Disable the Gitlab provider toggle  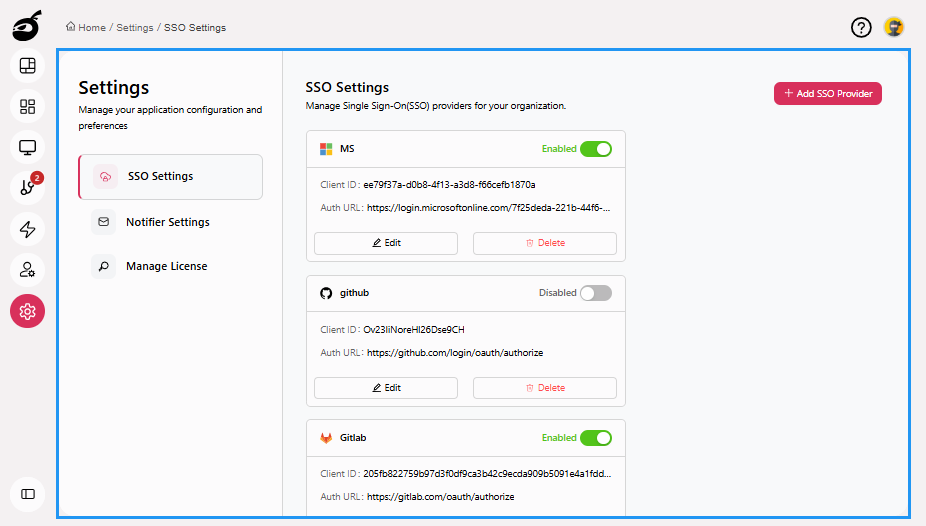click(596, 438)
